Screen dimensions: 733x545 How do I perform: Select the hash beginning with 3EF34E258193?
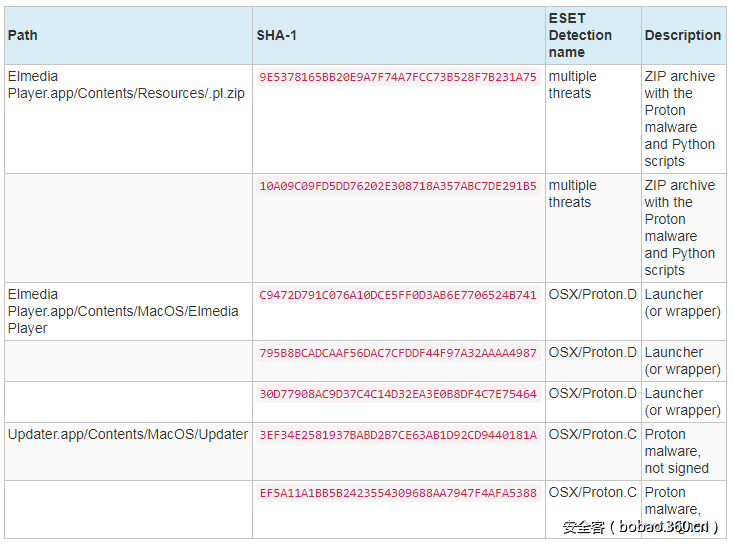pyautogui.click(x=398, y=435)
